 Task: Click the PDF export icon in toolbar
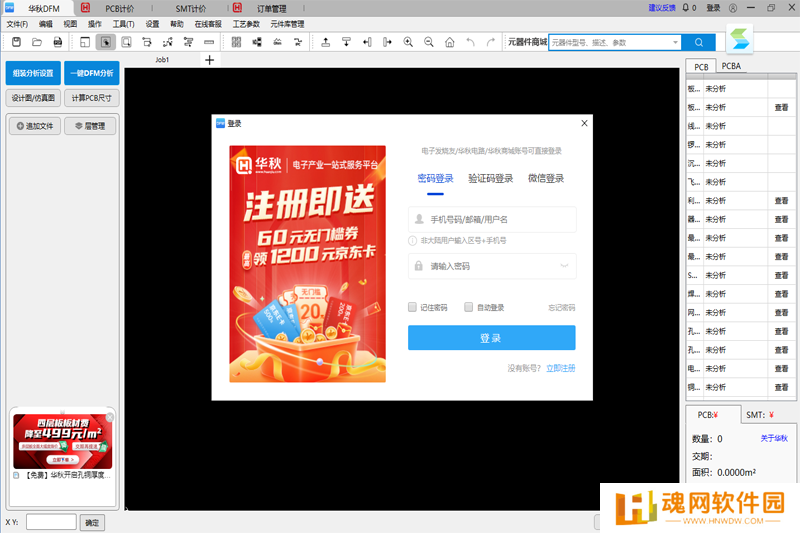tap(58, 42)
